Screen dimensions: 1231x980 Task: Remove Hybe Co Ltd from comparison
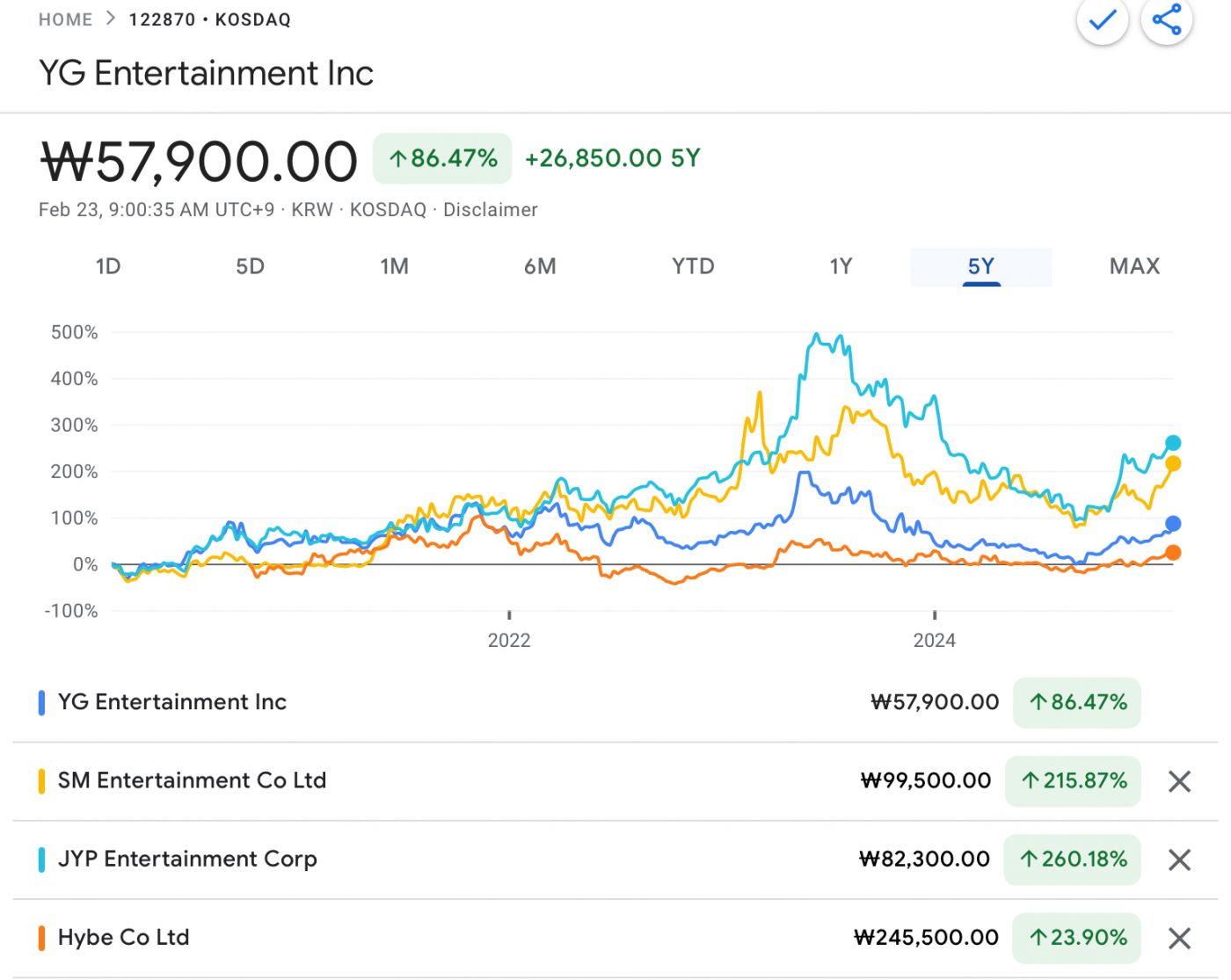click(x=1179, y=938)
